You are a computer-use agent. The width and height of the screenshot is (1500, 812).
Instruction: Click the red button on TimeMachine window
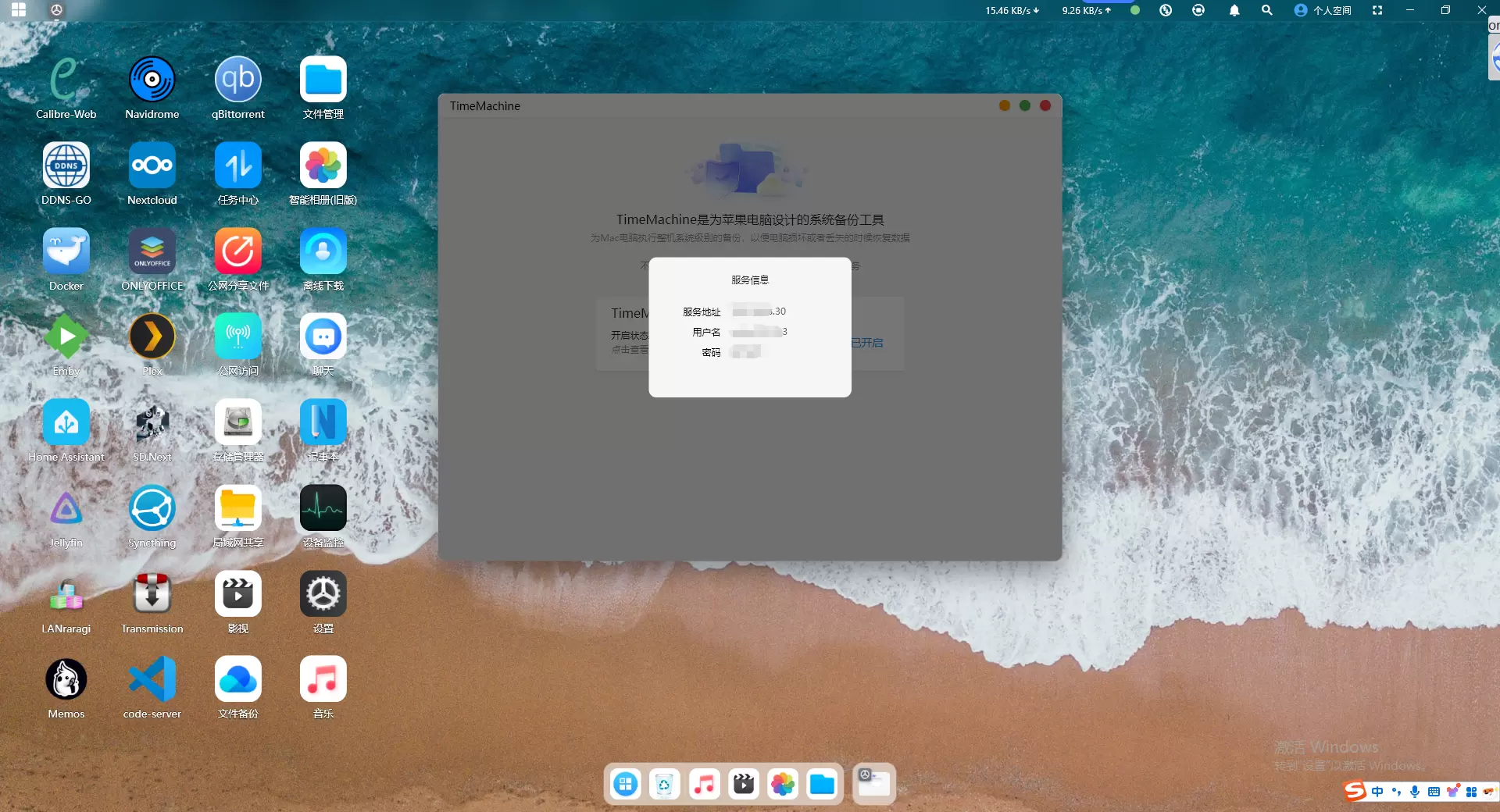point(1045,105)
